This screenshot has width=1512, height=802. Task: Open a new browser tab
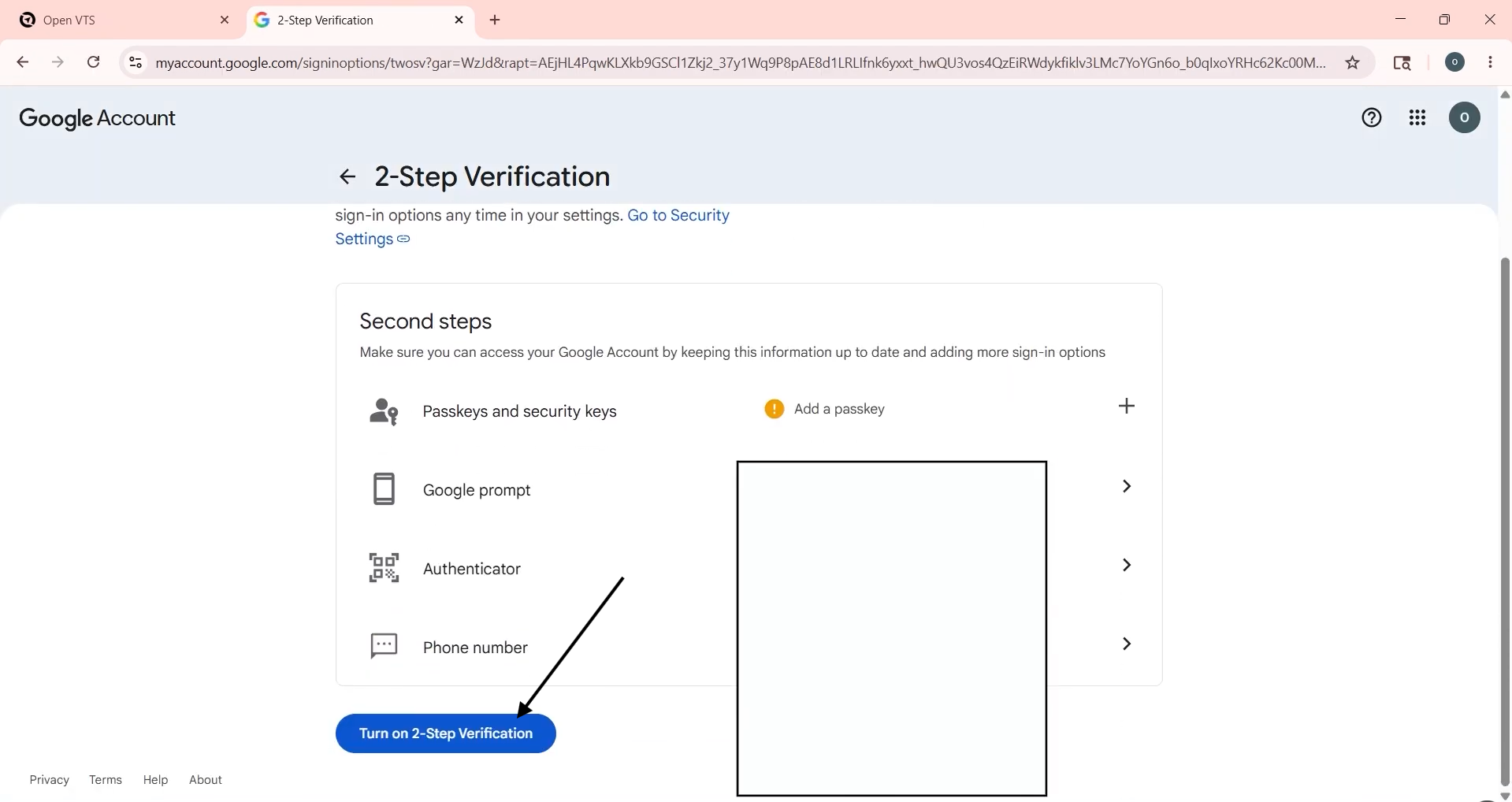pyautogui.click(x=496, y=20)
